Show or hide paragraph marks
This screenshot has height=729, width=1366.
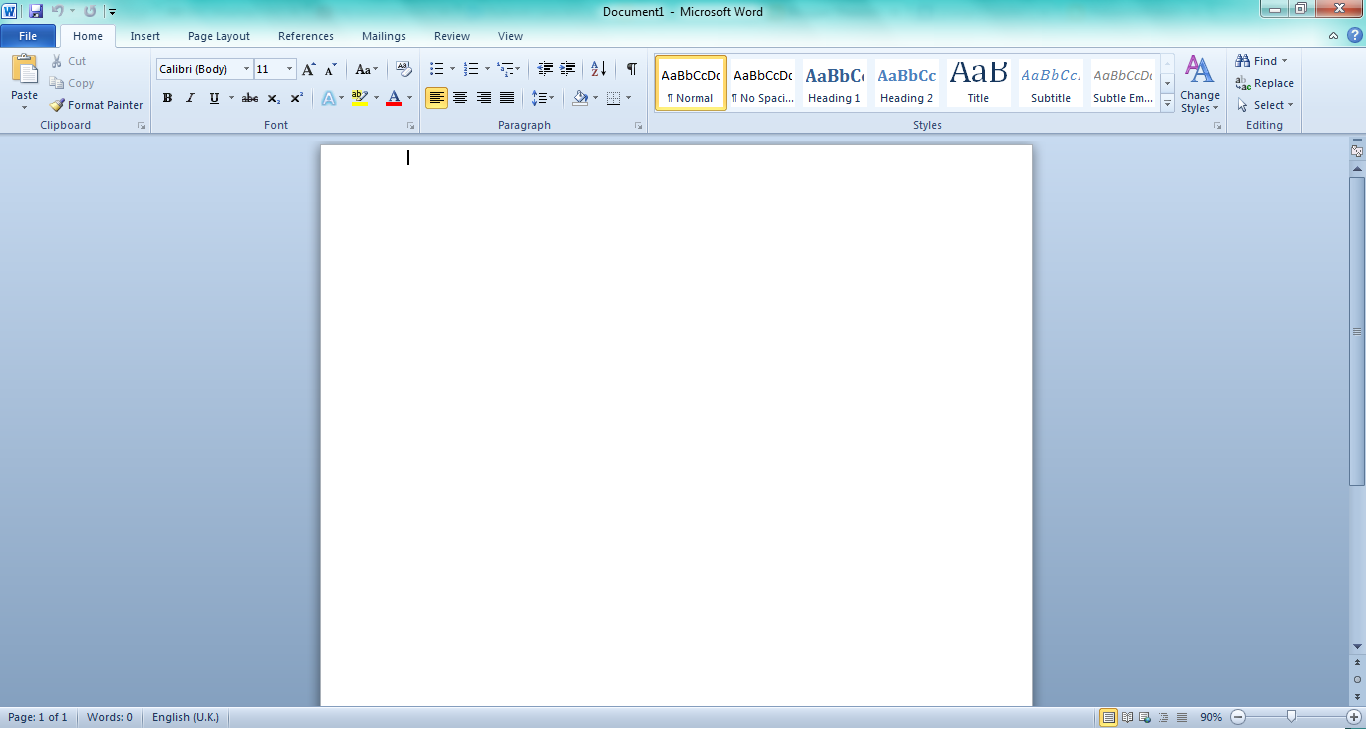631,69
